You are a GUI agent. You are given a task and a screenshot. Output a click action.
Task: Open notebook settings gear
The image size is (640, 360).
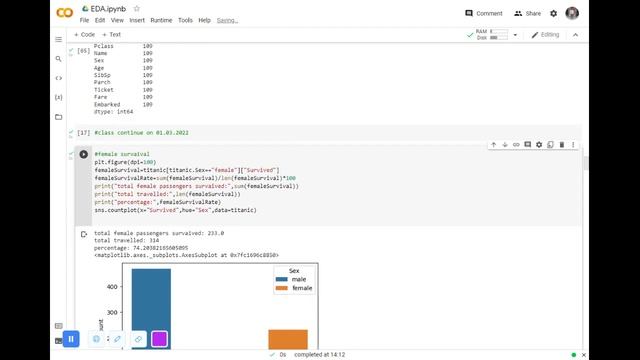[553, 13]
